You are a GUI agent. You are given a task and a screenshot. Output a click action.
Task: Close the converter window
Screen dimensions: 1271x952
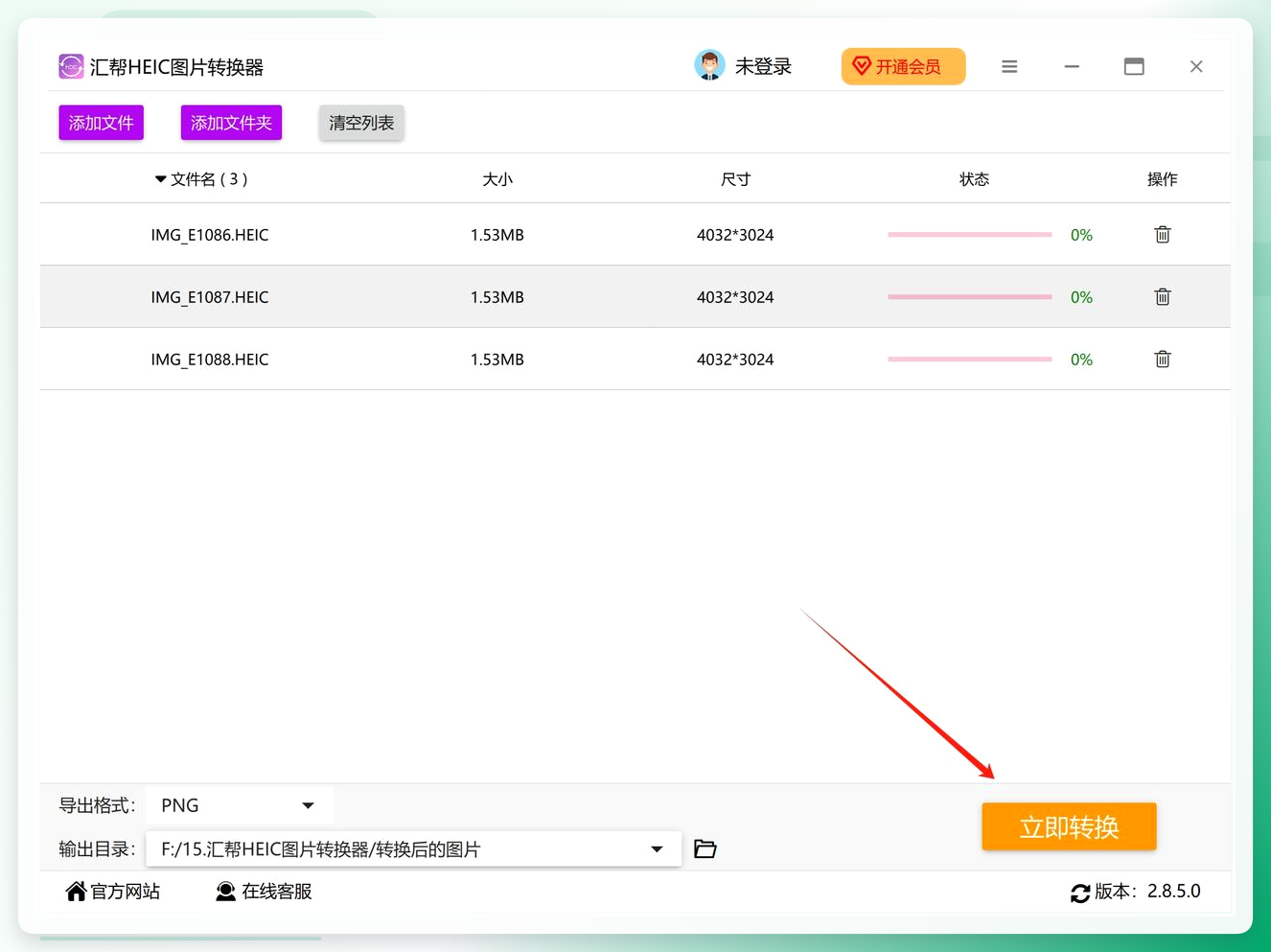point(1196,66)
